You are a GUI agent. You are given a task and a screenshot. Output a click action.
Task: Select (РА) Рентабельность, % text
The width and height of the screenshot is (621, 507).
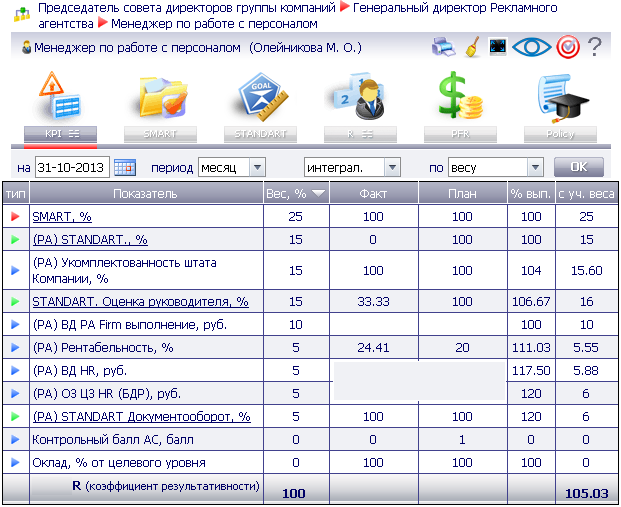pos(103,348)
